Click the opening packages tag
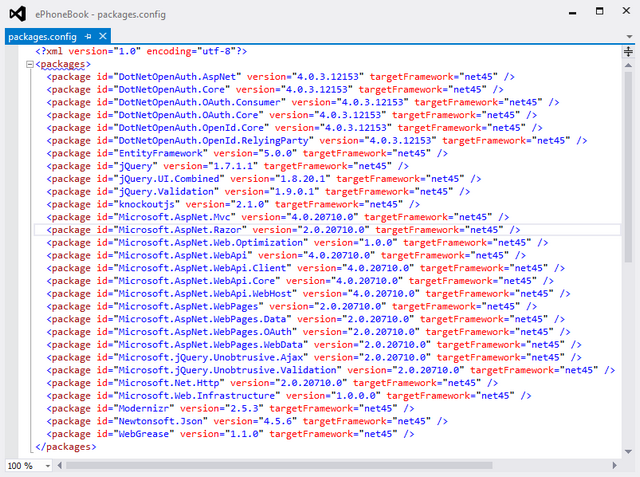 [x=63, y=64]
